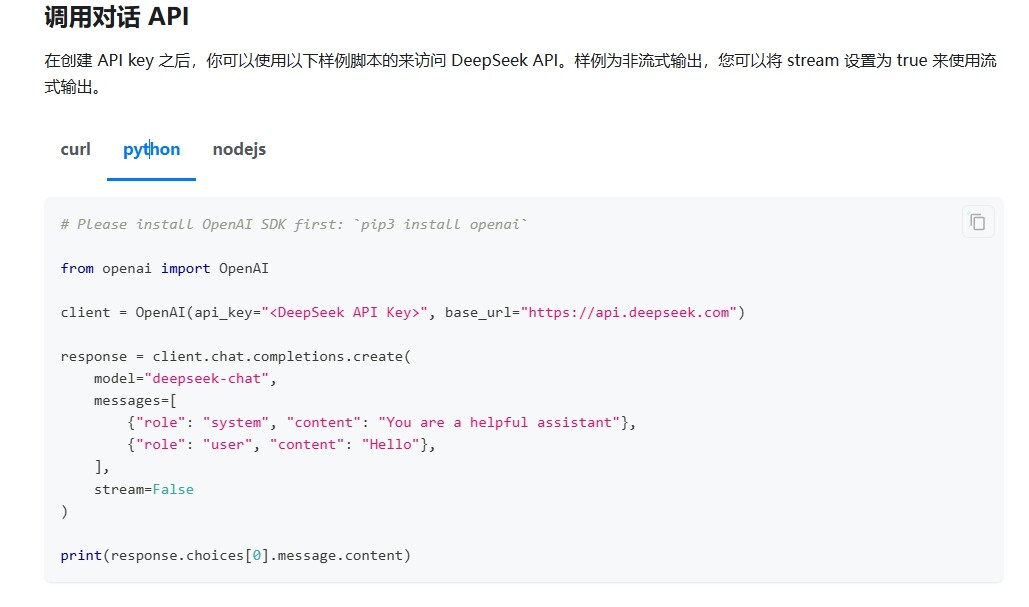Screen dimensions: 1029x607
Task: Click the "https://api.deepseek.com" base URL string
Action: tap(632, 312)
